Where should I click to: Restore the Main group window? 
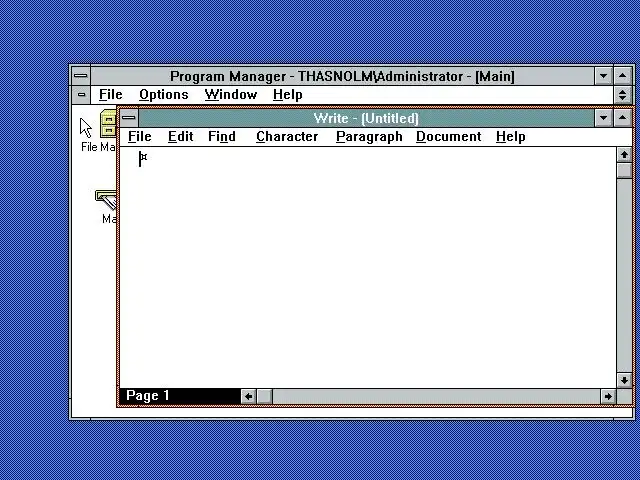pos(622,95)
